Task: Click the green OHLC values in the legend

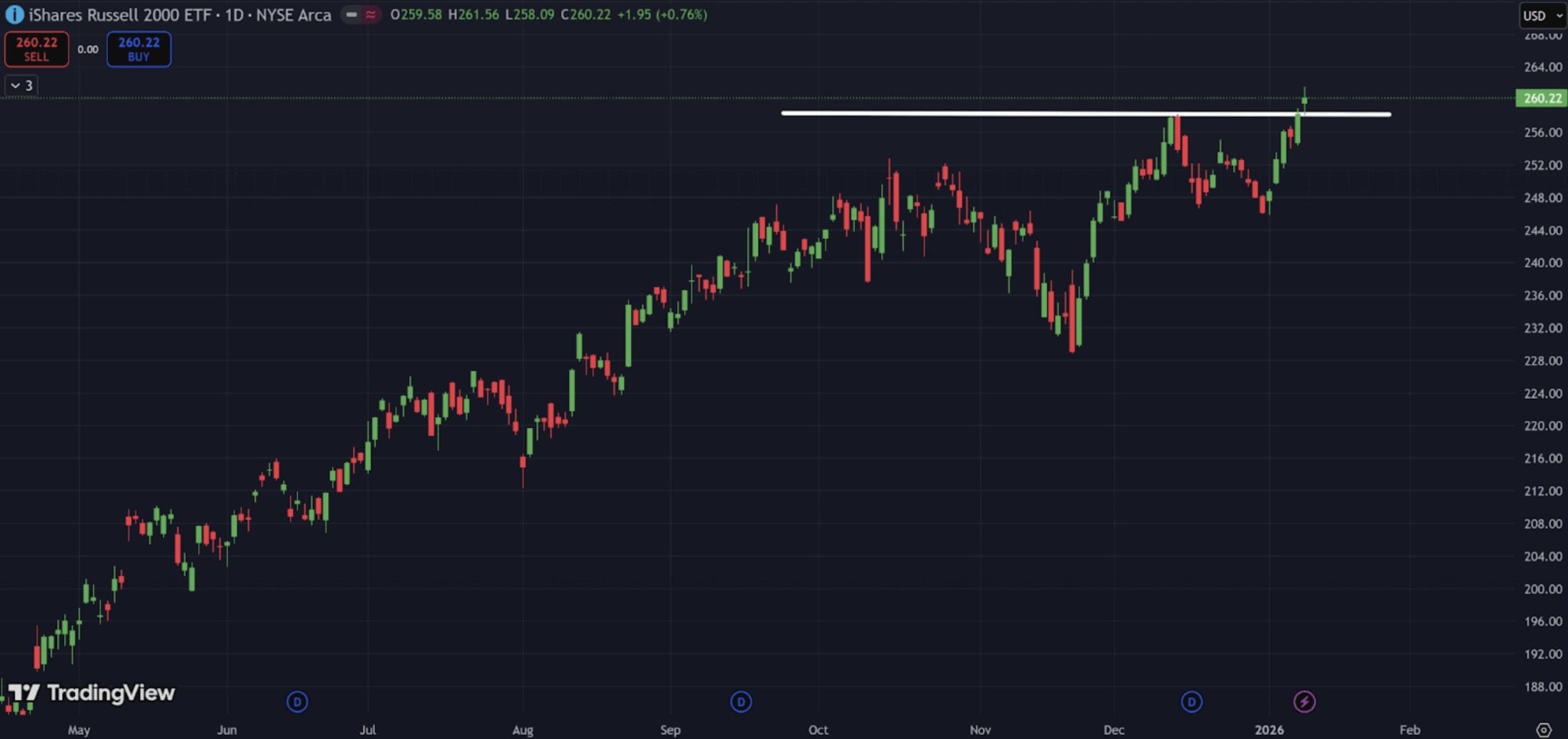Action: [547, 14]
